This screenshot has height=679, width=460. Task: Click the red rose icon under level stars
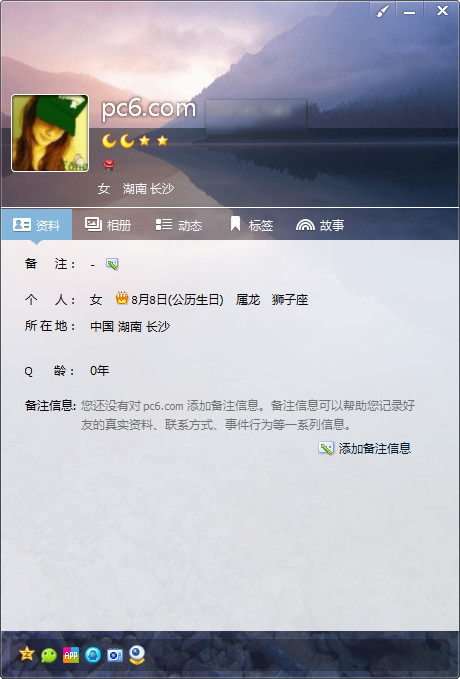[109, 165]
